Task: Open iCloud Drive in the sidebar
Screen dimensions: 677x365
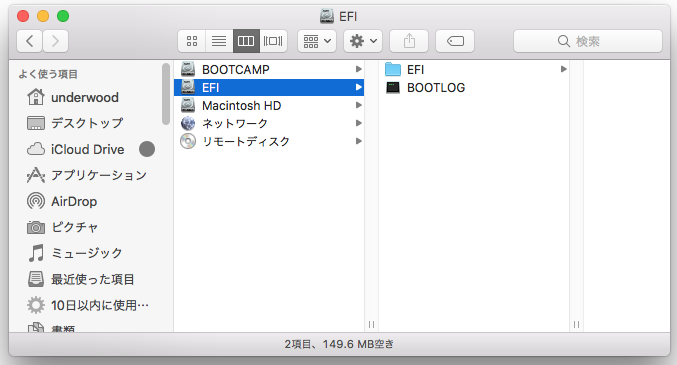Action: coord(76,149)
